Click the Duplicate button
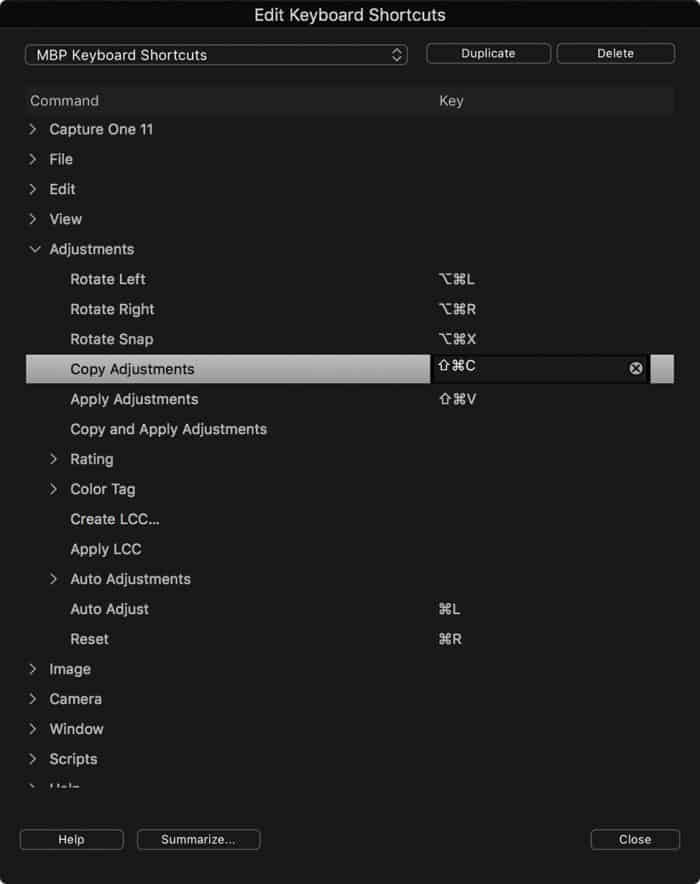 [x=488, y=54]
